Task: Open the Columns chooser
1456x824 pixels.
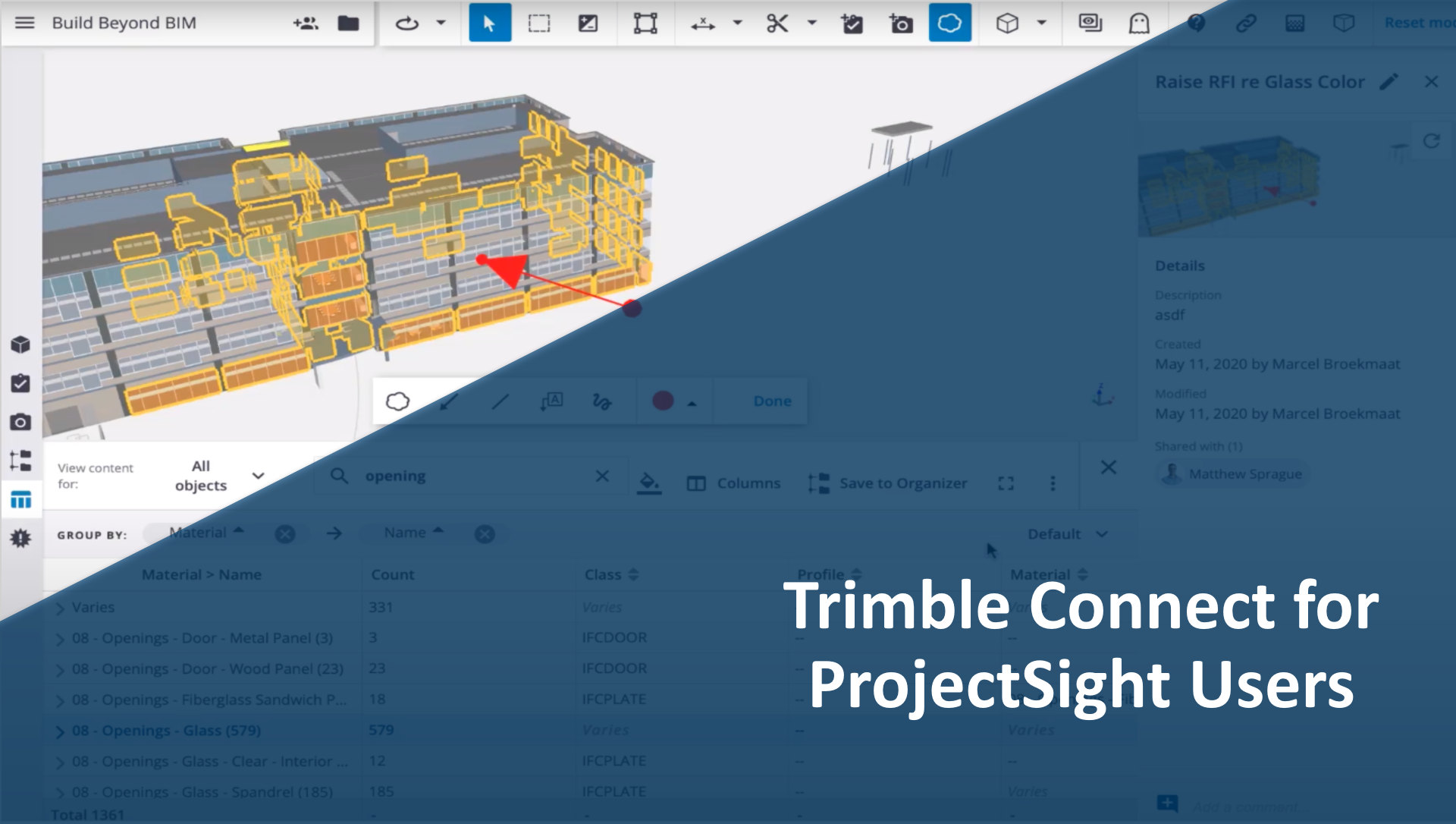Action: tap(733, 483)
